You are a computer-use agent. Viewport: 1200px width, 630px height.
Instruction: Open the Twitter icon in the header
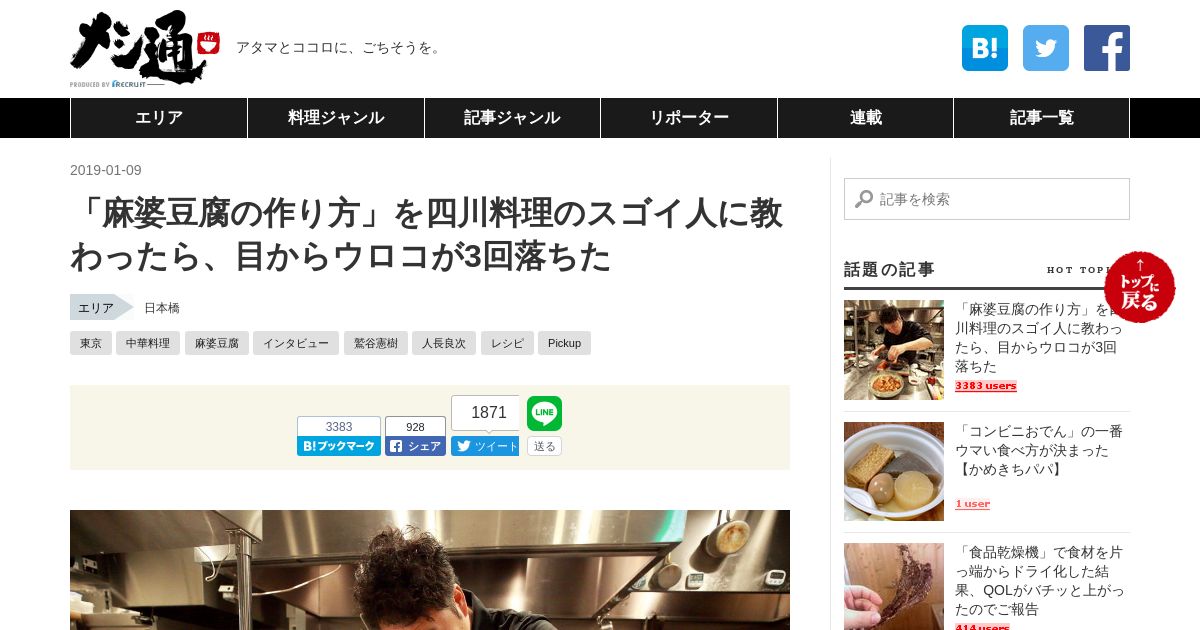[1046, 48]
